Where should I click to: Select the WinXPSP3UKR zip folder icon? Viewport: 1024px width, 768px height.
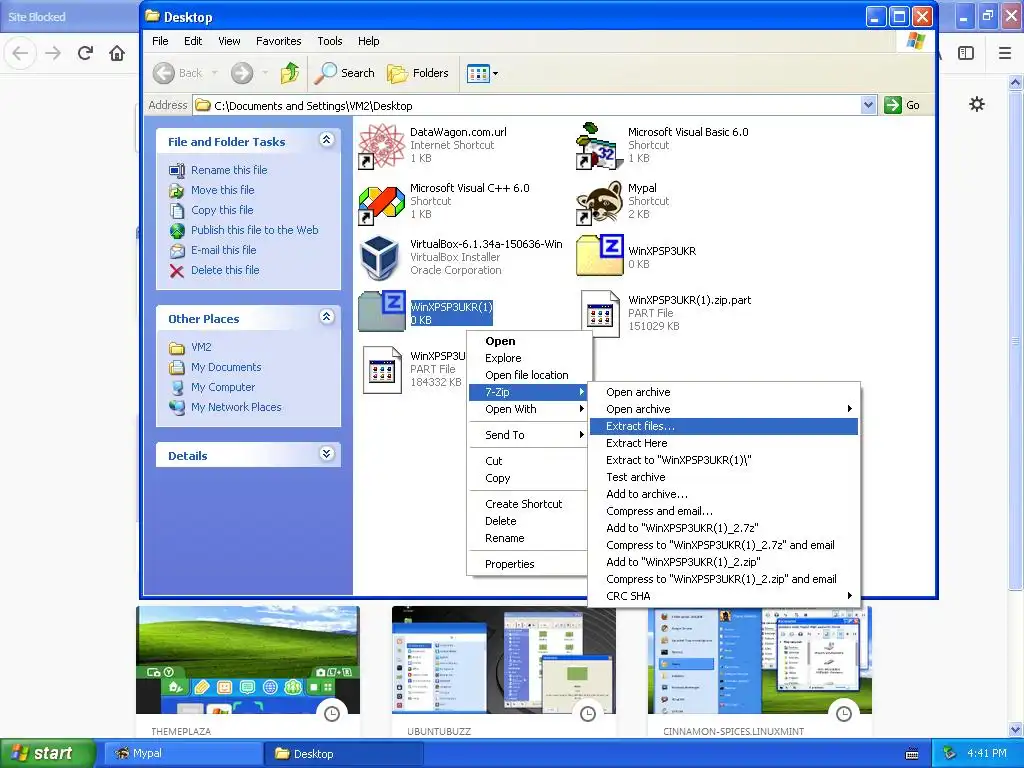pos(600,255)
